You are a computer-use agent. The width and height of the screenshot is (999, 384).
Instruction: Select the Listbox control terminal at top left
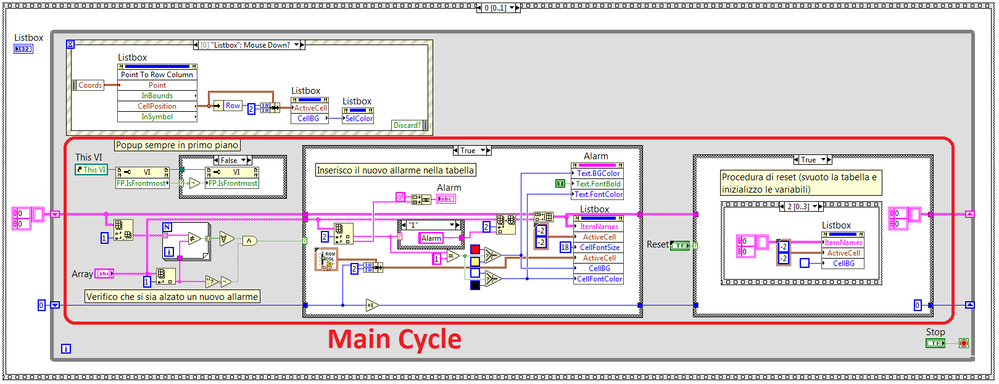(x=24, y=49)
